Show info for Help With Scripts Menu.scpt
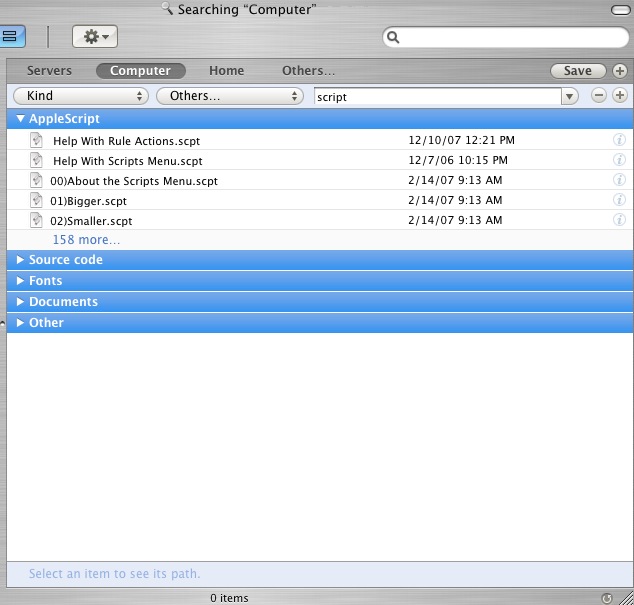Screen dimensions: 634x605 [x=619, y=160]
